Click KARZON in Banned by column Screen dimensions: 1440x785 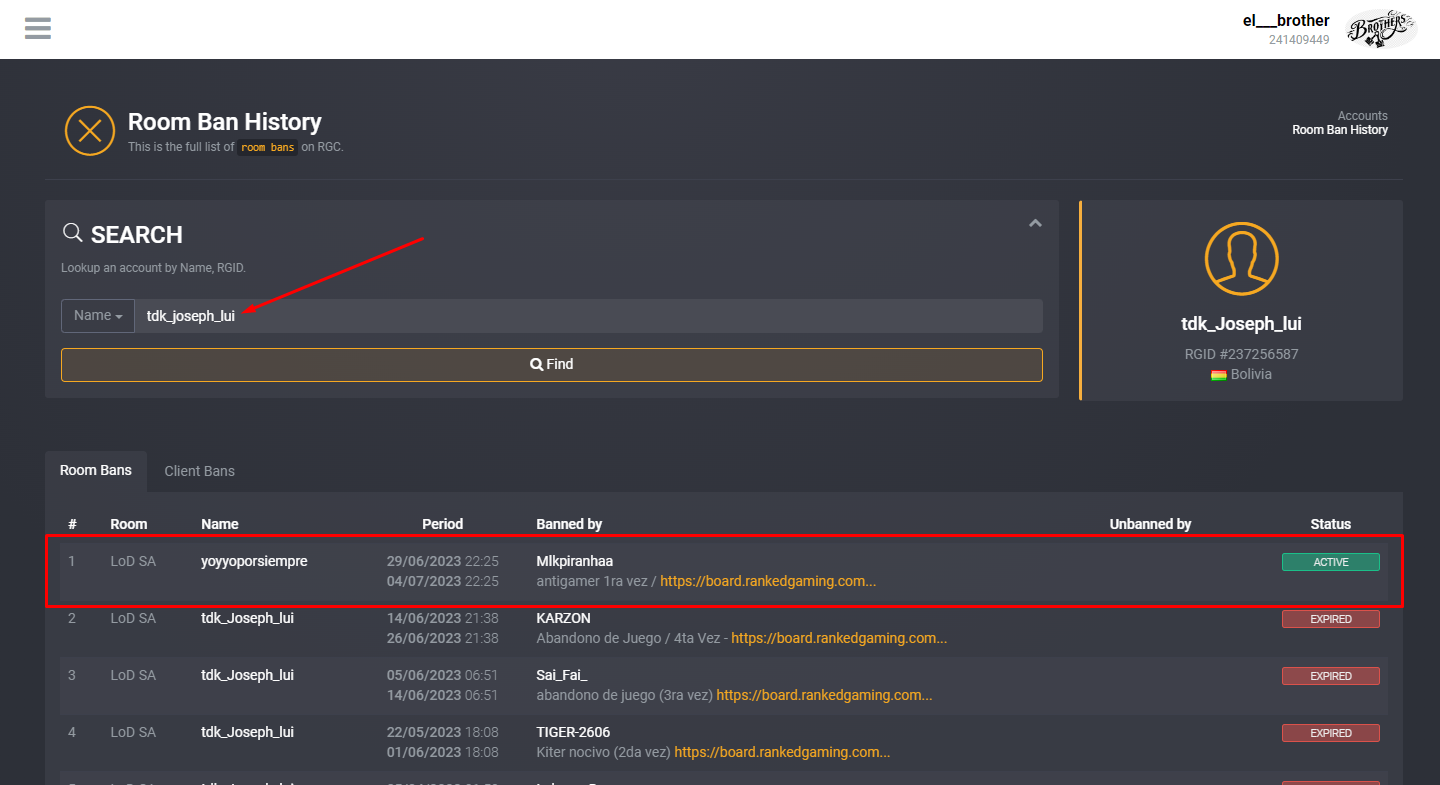pyautogui.click(x=563, y=618)
